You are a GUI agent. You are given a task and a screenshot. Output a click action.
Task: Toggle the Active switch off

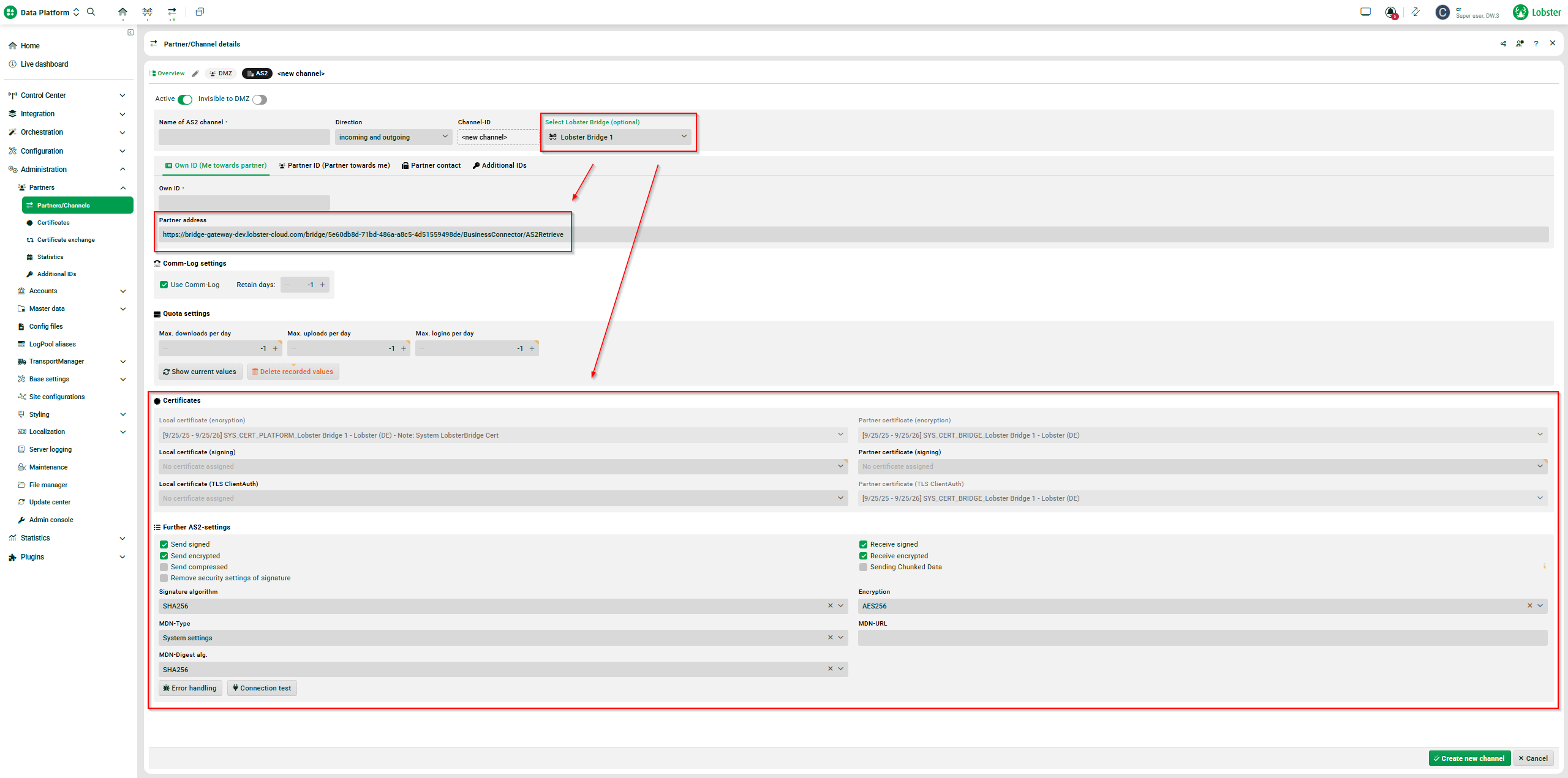(185, 99)
